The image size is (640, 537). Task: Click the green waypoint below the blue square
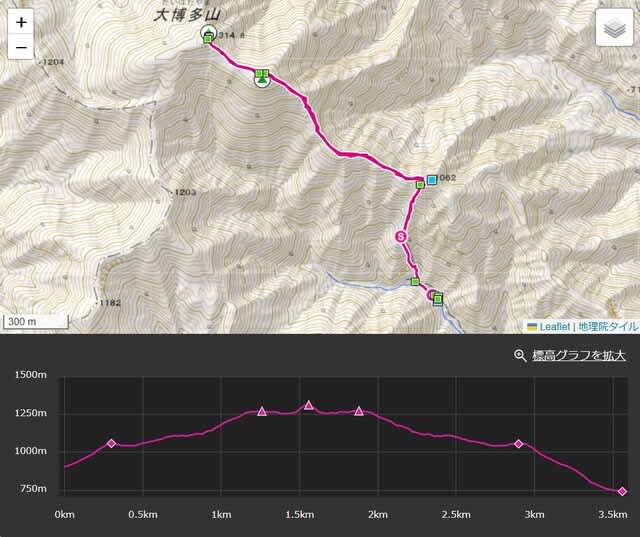[x=420, y=185]
